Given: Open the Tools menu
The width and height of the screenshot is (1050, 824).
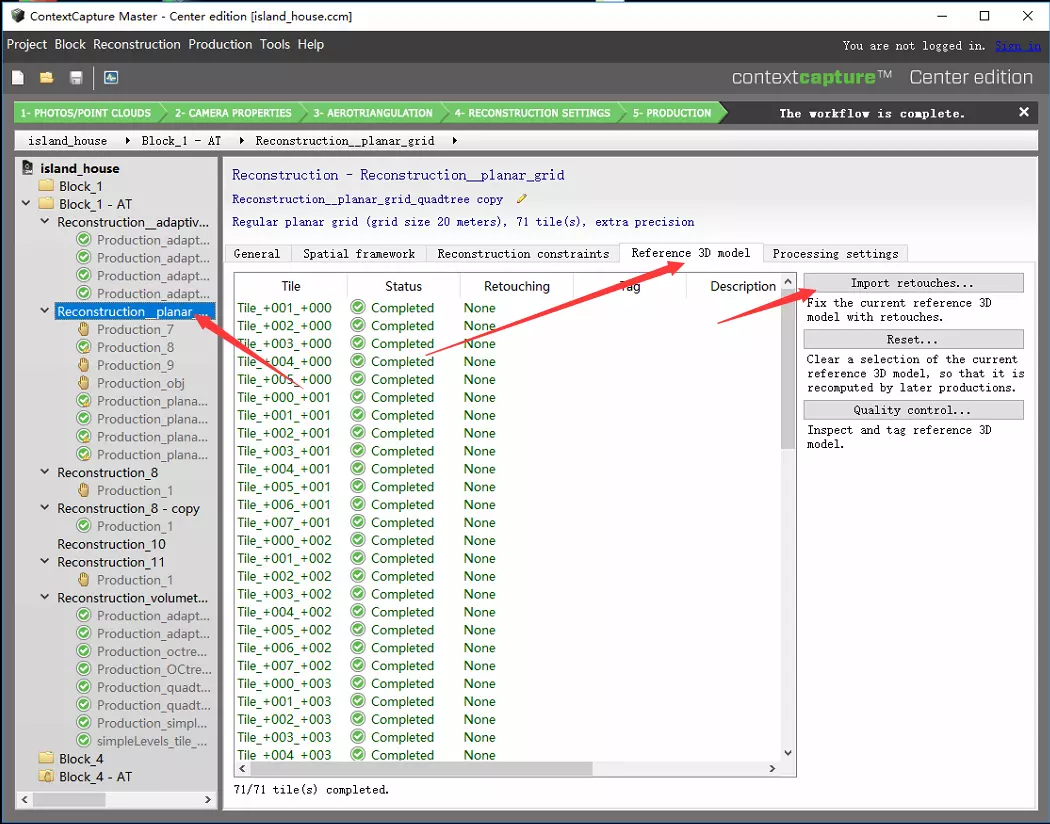Looking at the screenshot, I should coord(275,44).
